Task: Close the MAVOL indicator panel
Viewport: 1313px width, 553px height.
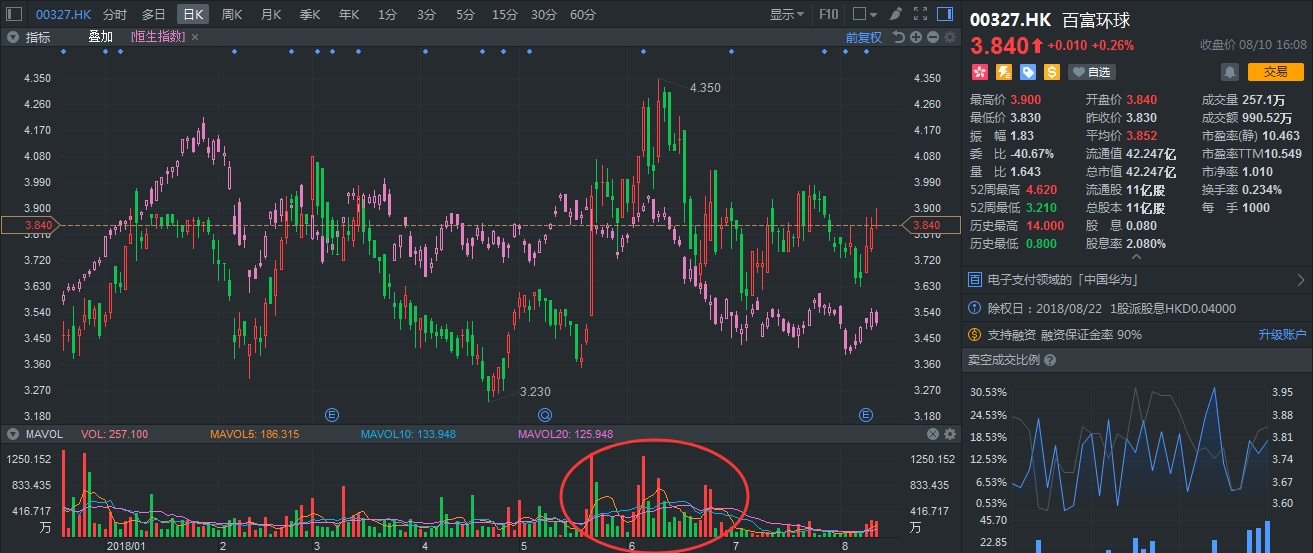Action: [x=933, y=434]
